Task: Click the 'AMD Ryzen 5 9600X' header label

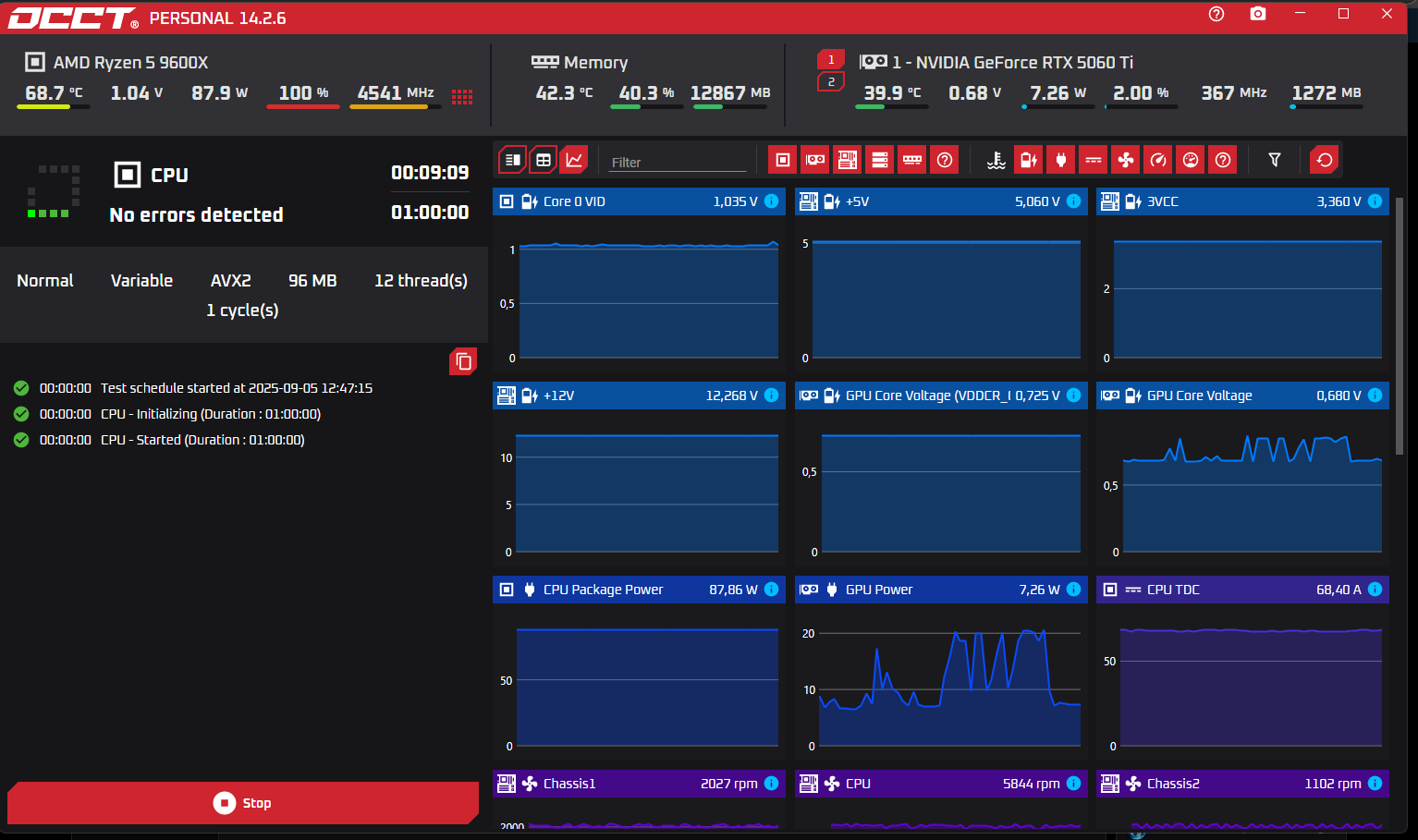Action: (x=130, y=62)
